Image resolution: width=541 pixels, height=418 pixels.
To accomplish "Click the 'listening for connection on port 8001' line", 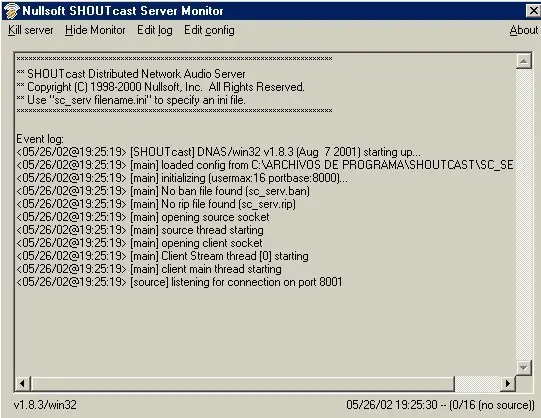I will 179,282.
